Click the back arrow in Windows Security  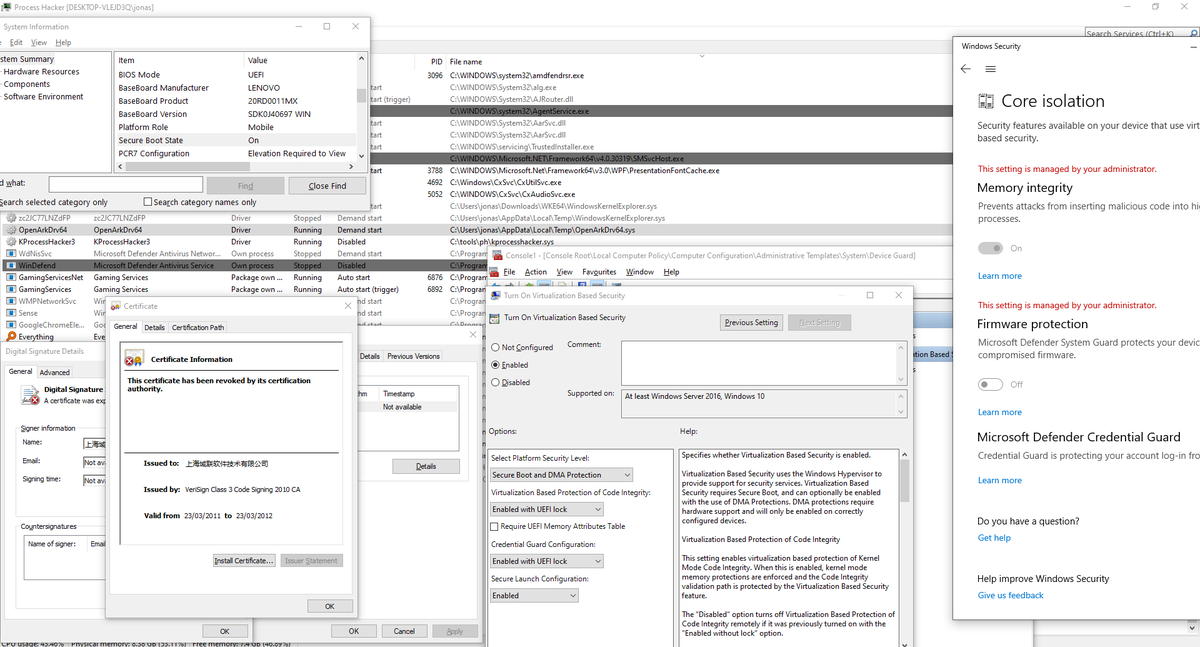click(x=965, y=69)
